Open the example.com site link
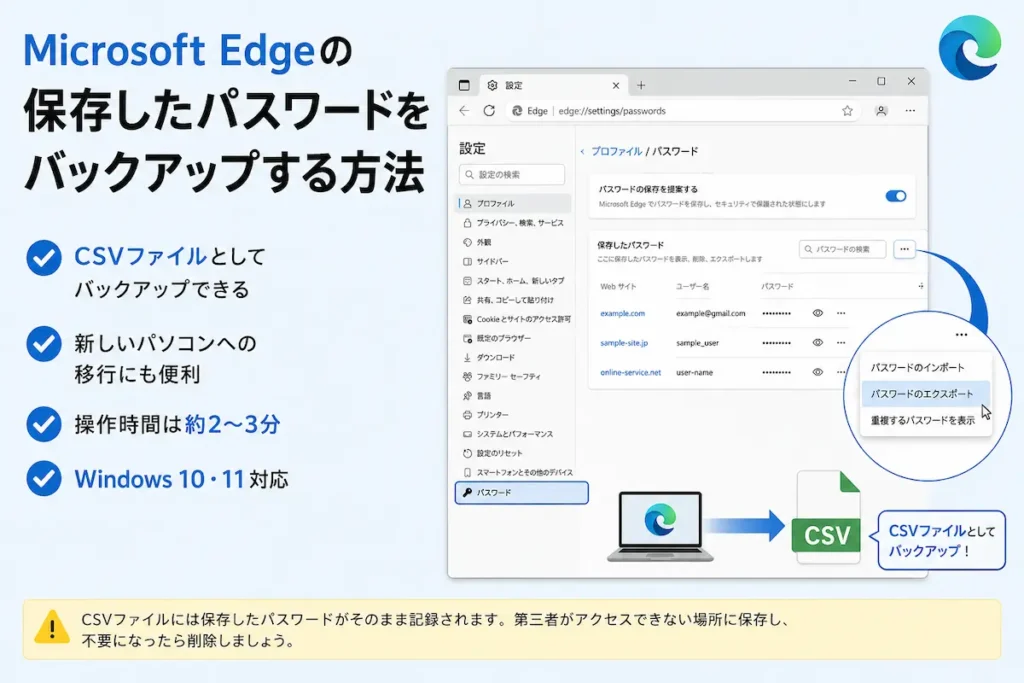1024x683 pixels. 622,313
